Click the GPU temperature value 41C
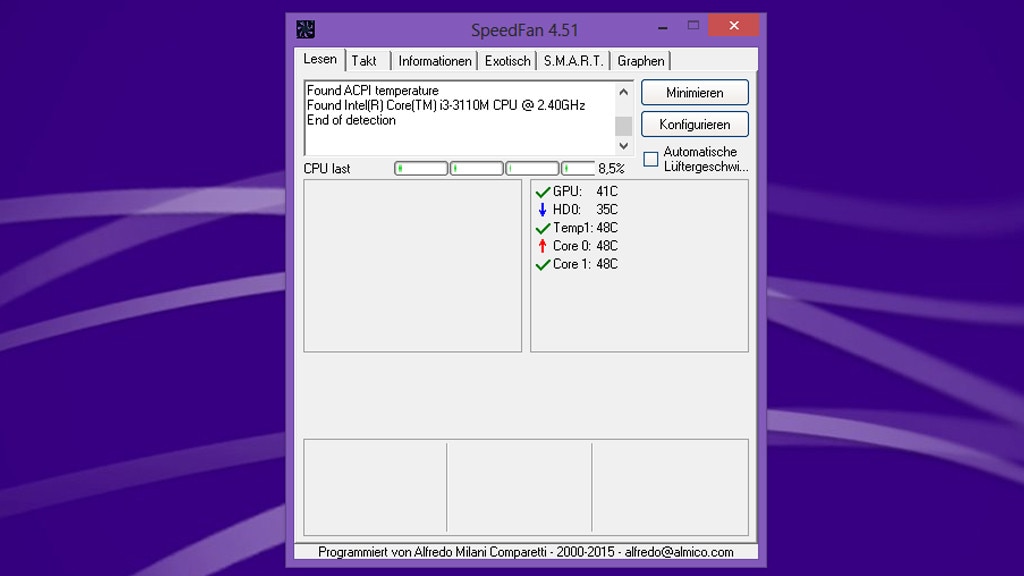The width and height of the screenshot is (1024, 576). [607, 191]
